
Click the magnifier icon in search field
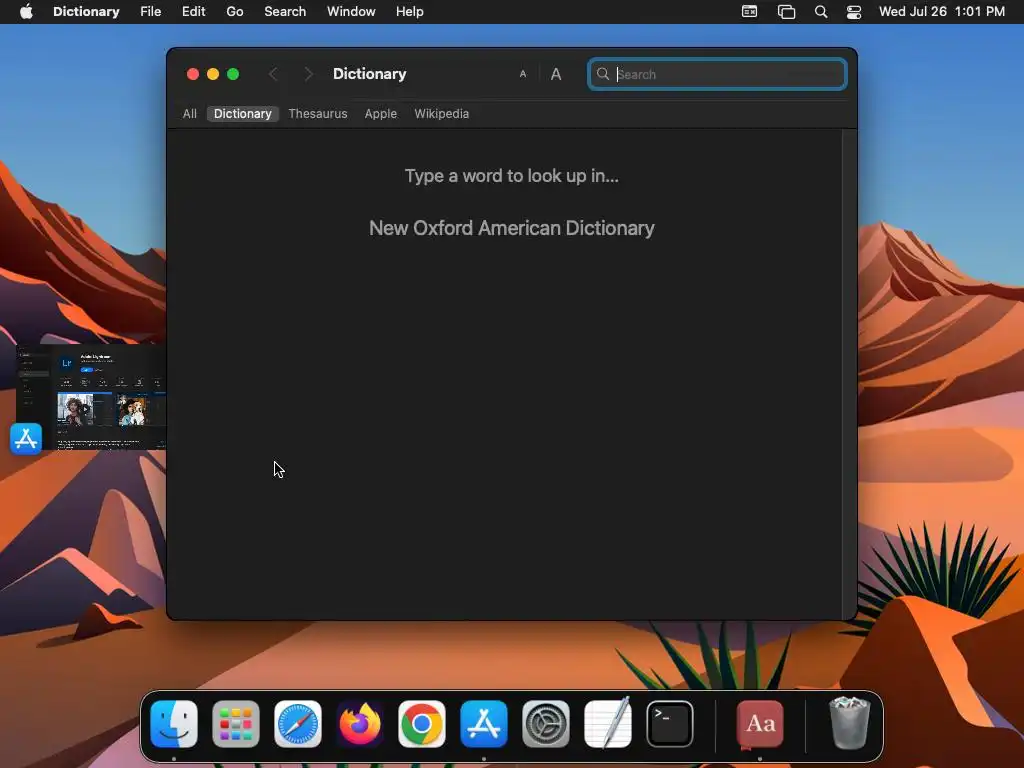pyautogui.click(x=603, y=74)
